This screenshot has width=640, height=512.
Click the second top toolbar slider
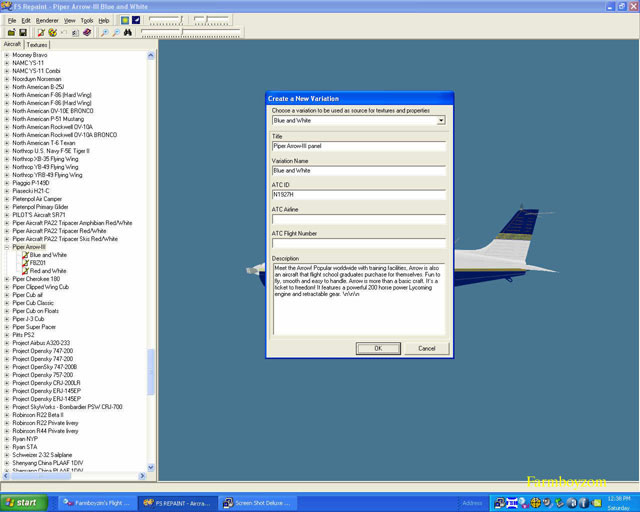(x=212, y=20)
